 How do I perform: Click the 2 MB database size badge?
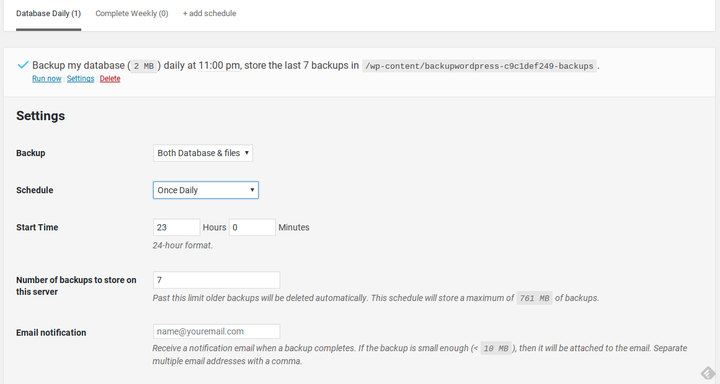(143, 66)
